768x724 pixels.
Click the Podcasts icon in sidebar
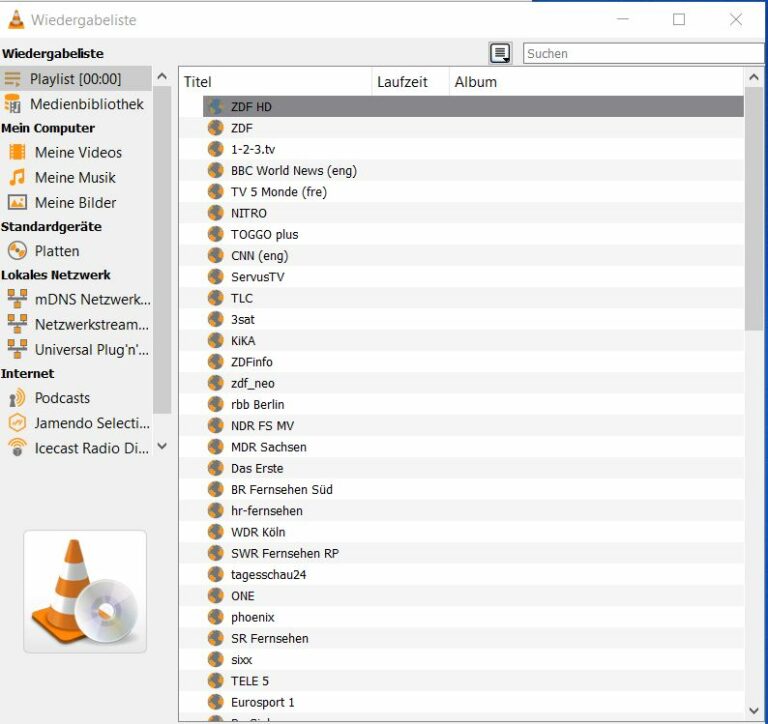coord(17,398)
